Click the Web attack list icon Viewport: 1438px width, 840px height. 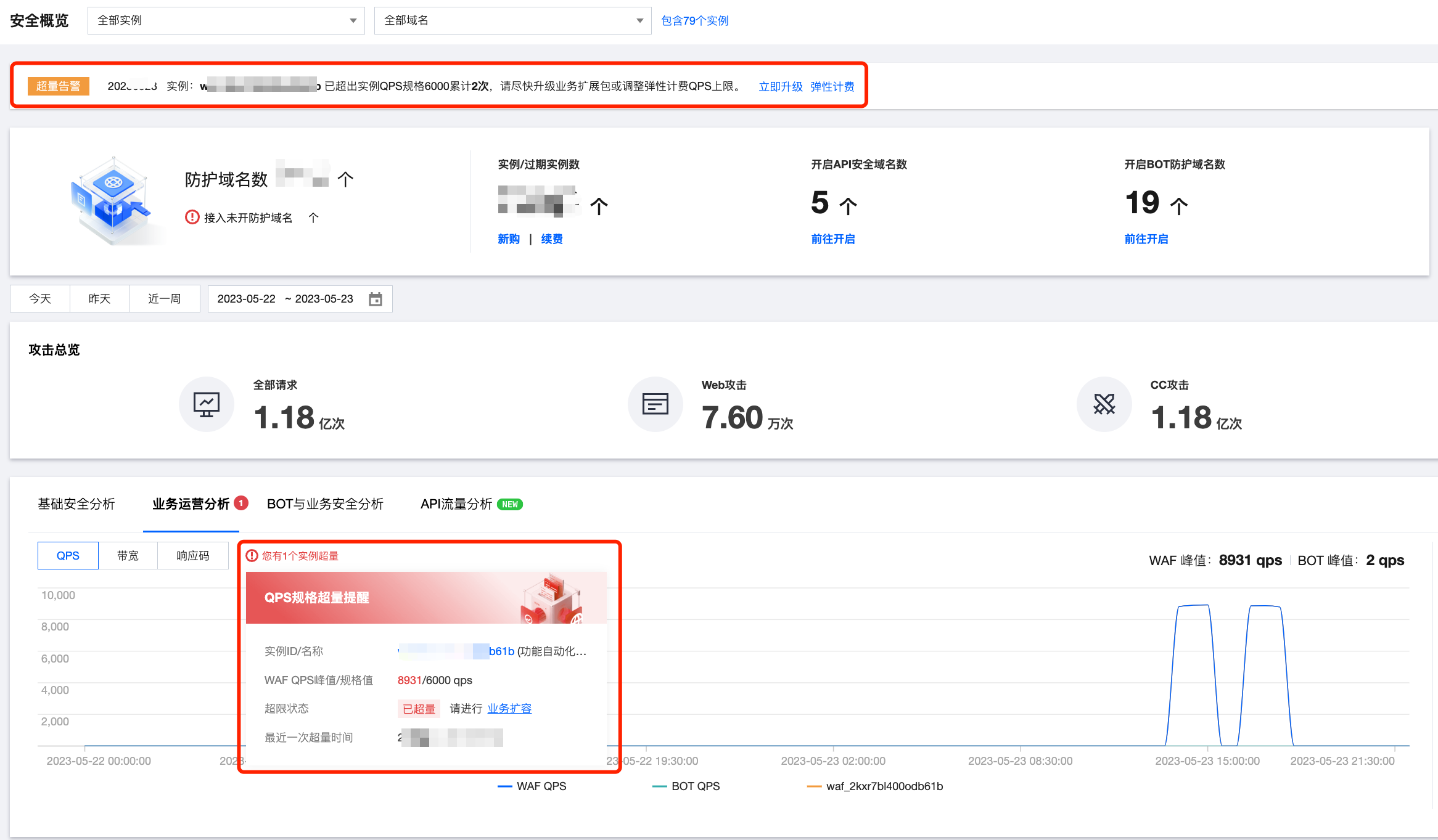click(x=655, y=404)
